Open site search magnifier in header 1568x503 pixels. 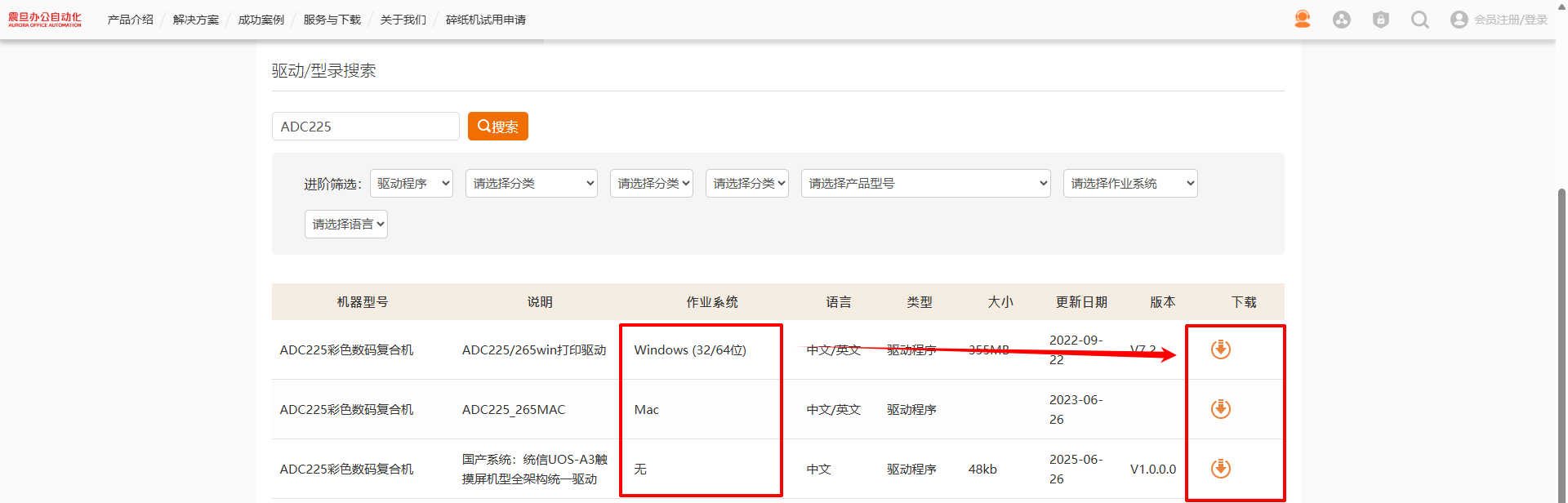[1420, 20]
